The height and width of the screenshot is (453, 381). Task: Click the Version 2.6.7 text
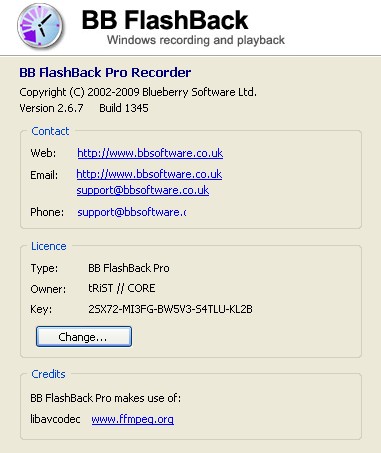coord(51,108)
